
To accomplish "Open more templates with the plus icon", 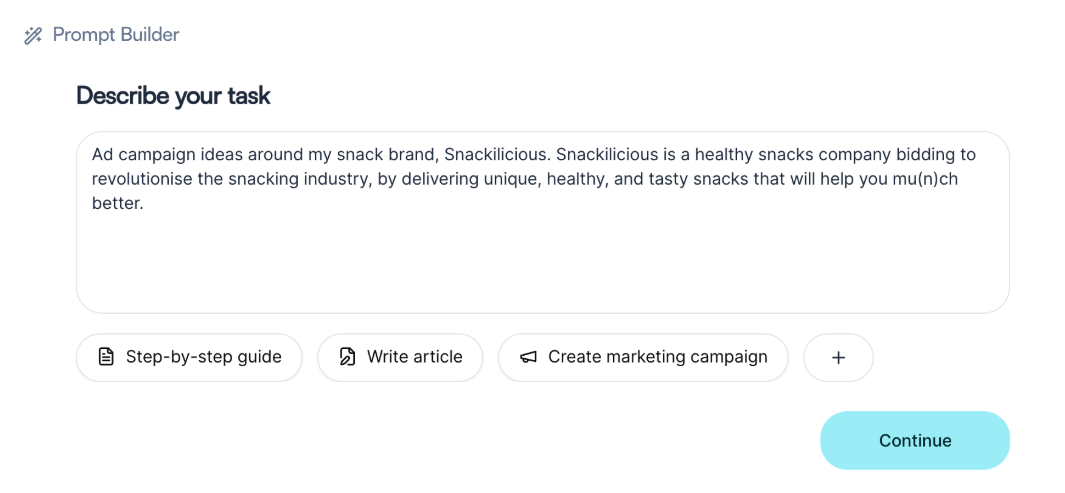I will coord(838,358).
